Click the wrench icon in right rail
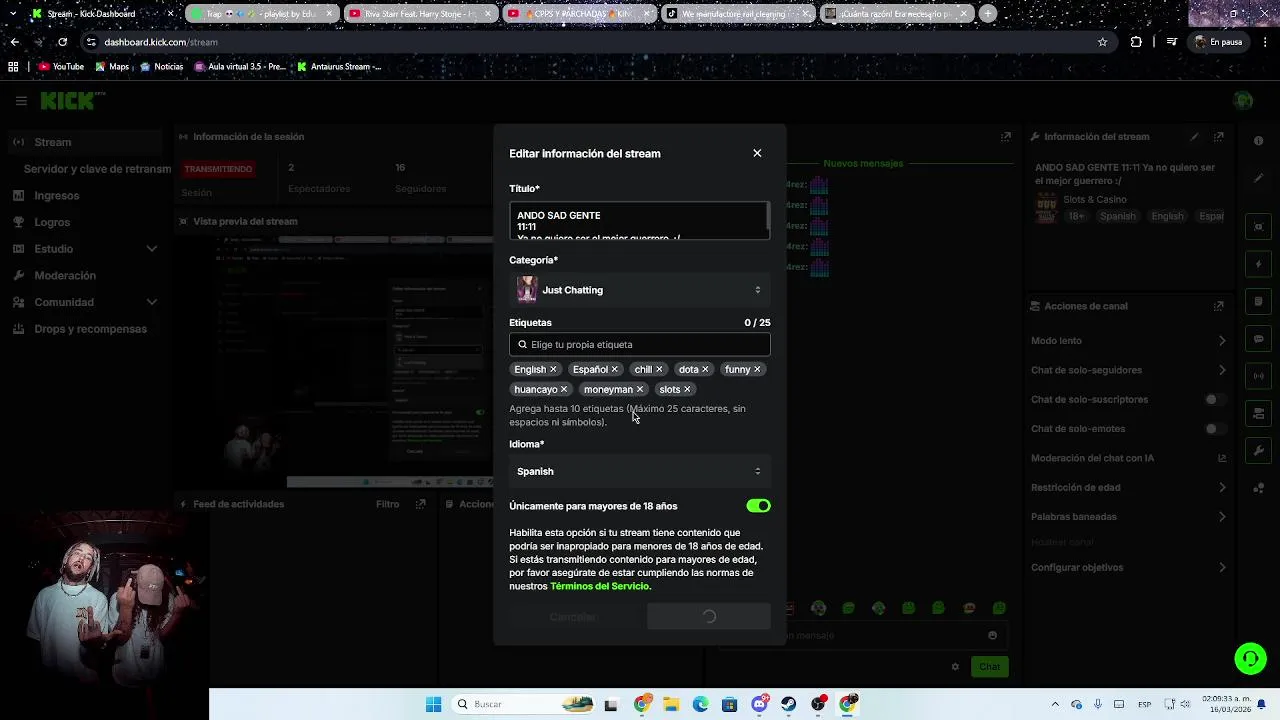Viewport: 1280px width, 720px height. click(x=1258, y=451)
